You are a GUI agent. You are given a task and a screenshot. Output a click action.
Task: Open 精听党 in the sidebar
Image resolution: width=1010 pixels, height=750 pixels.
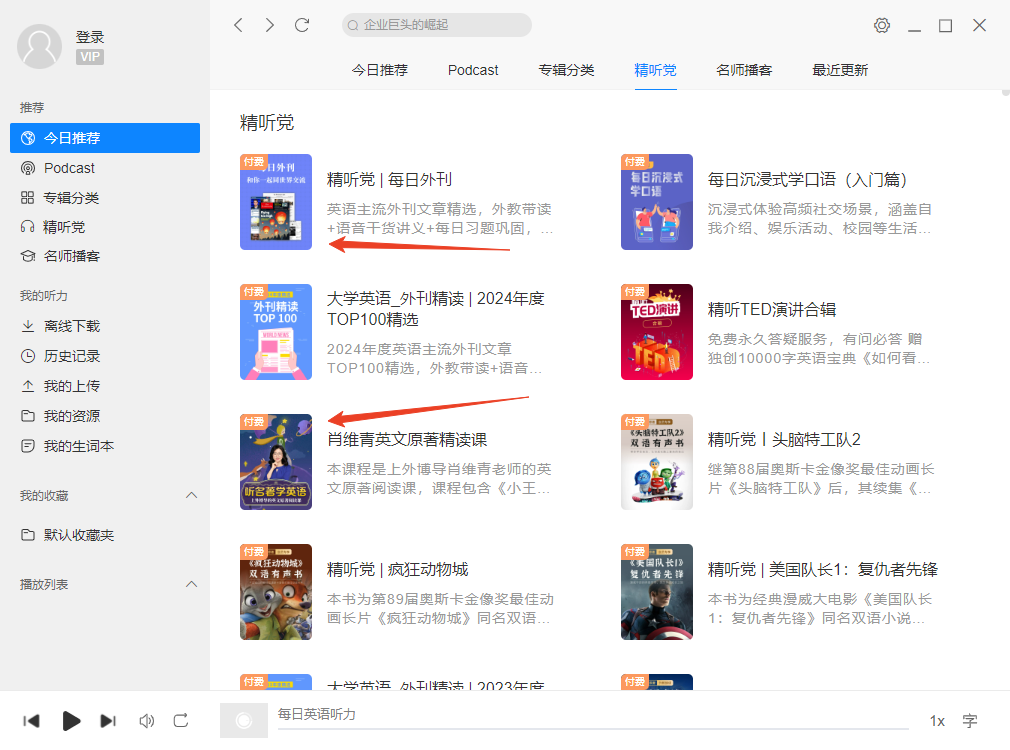pyautogui.click(x=105, y=227)
